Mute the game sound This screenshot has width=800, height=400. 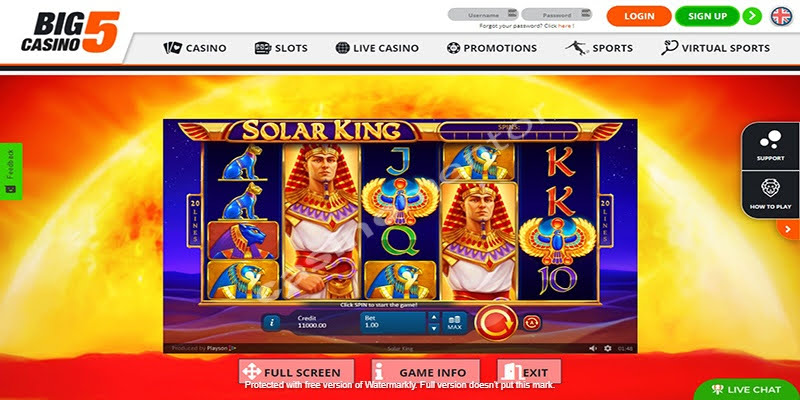click(593, 348)
